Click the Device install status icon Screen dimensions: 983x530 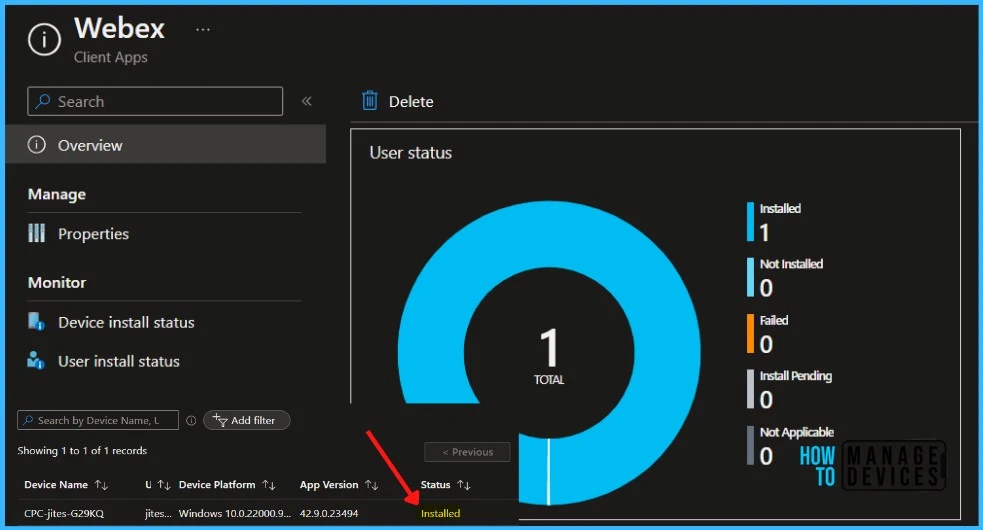pyautogui.click(x=36, y=322)
